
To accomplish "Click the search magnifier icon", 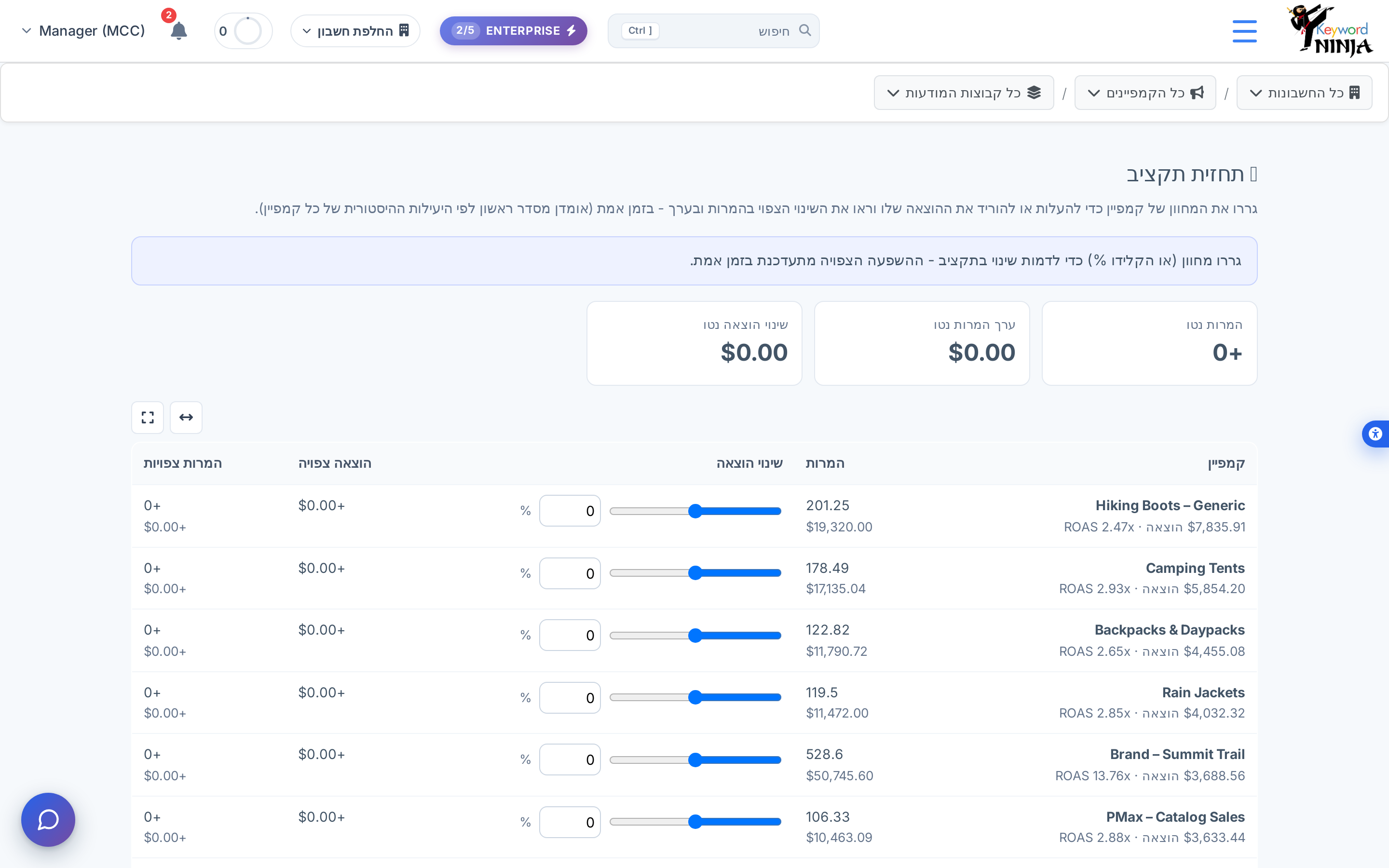I will (x=804, y=30).
